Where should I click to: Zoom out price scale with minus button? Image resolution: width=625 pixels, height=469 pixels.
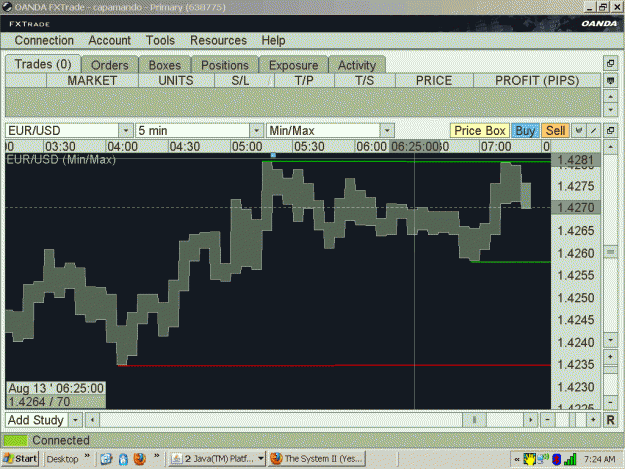pos(610,402)
